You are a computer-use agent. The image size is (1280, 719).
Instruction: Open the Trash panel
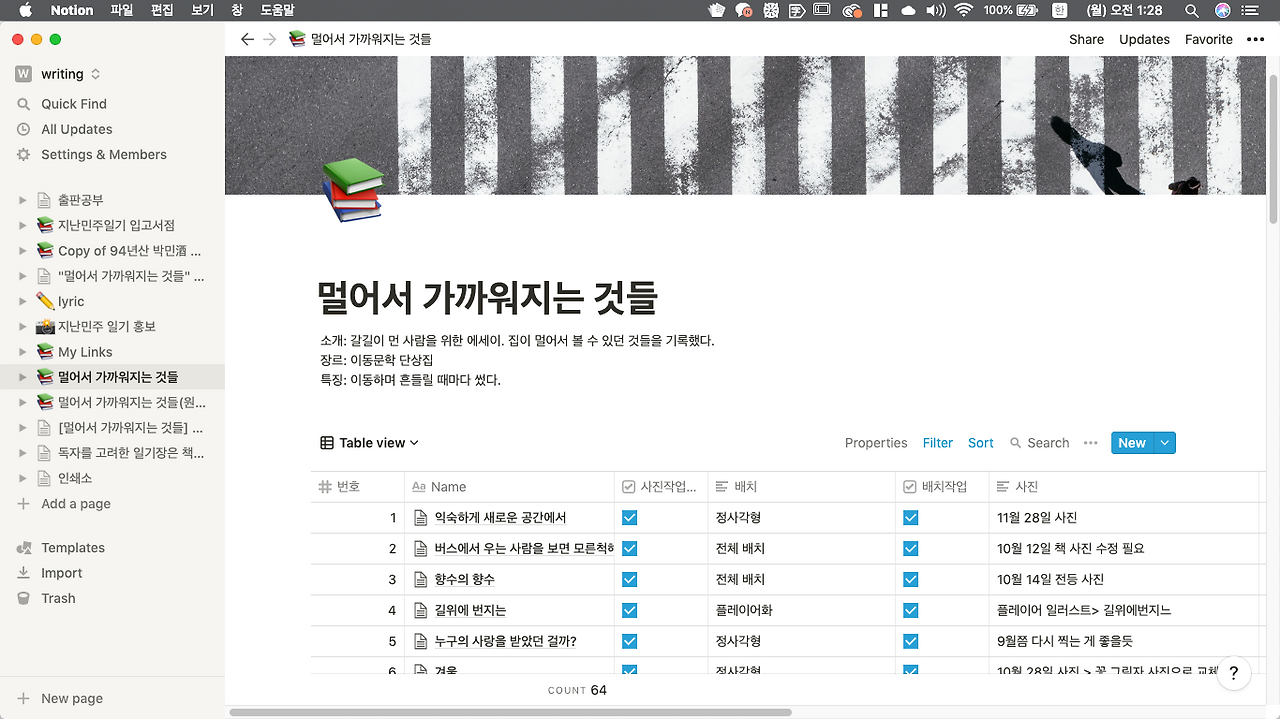point(57,597)
